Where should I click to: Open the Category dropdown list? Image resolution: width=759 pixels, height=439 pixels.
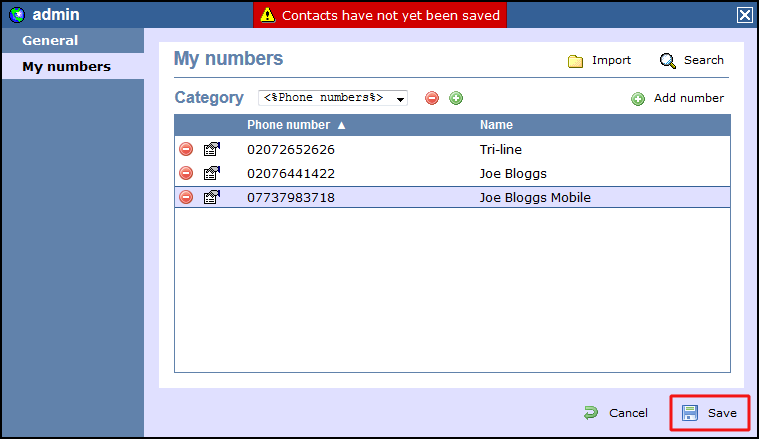tap(333, 98)
